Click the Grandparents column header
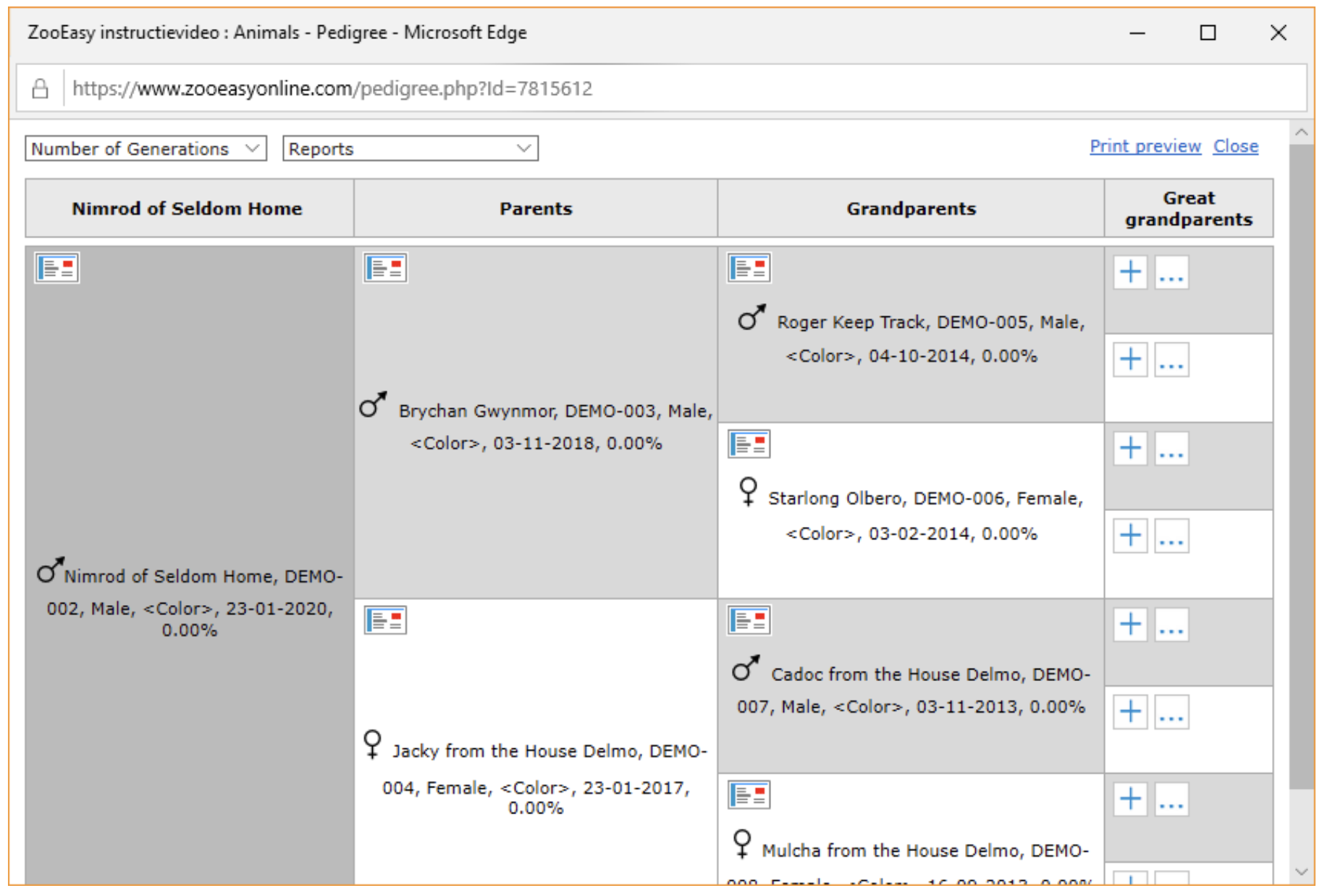1322x896 pixels. coord(911,208)
